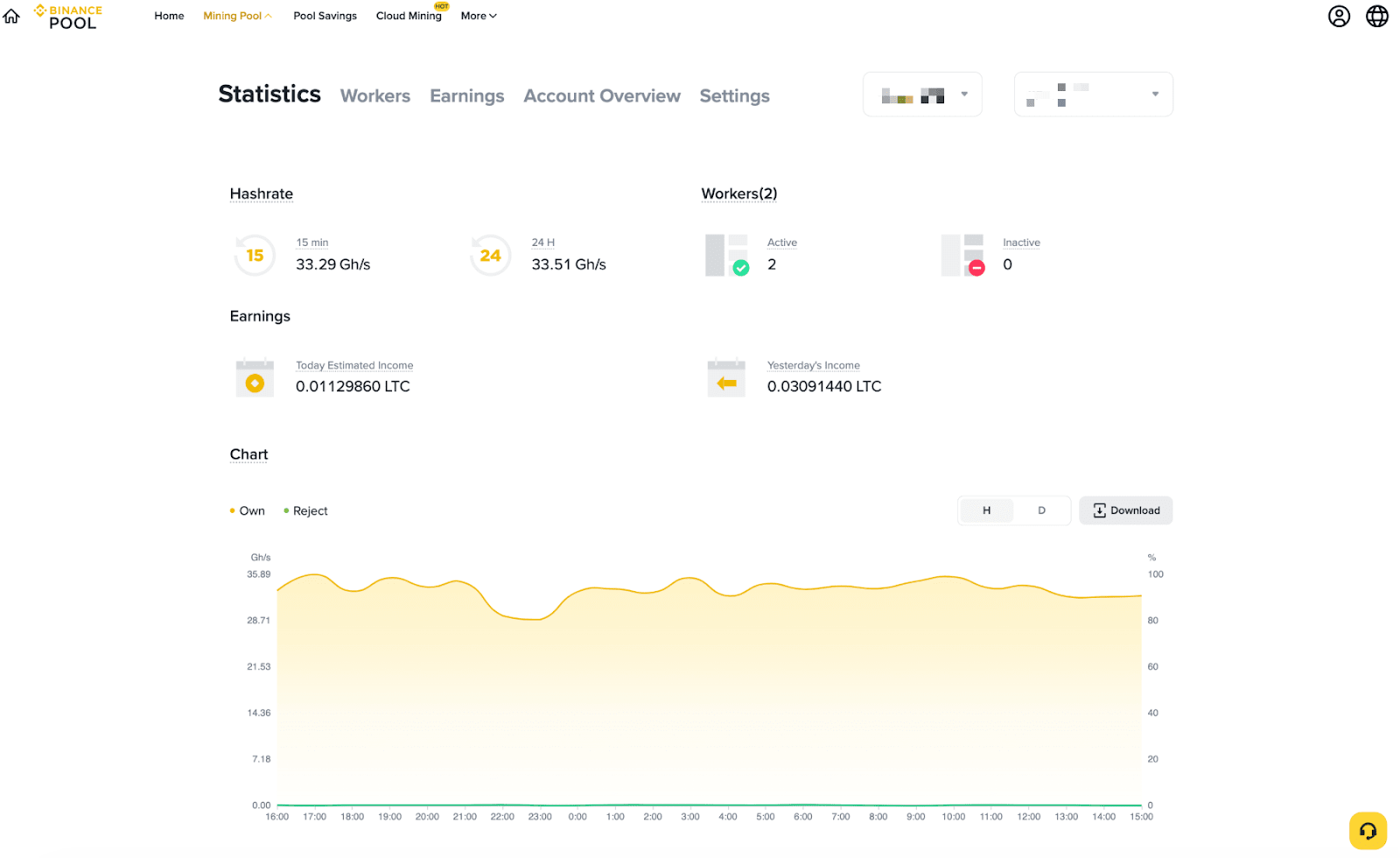Click the Earnings section heading

260,316
